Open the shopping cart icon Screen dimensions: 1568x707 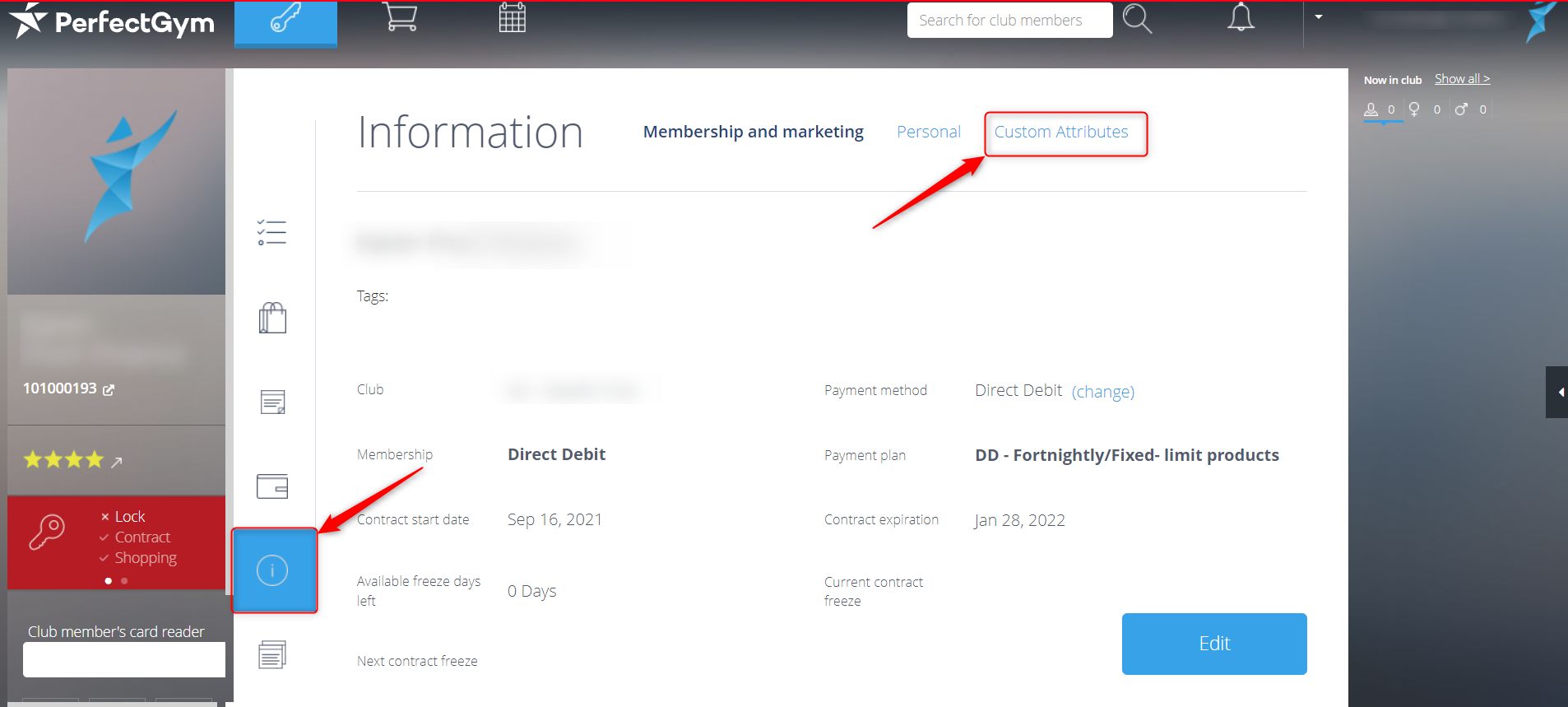tap(400, 18)
